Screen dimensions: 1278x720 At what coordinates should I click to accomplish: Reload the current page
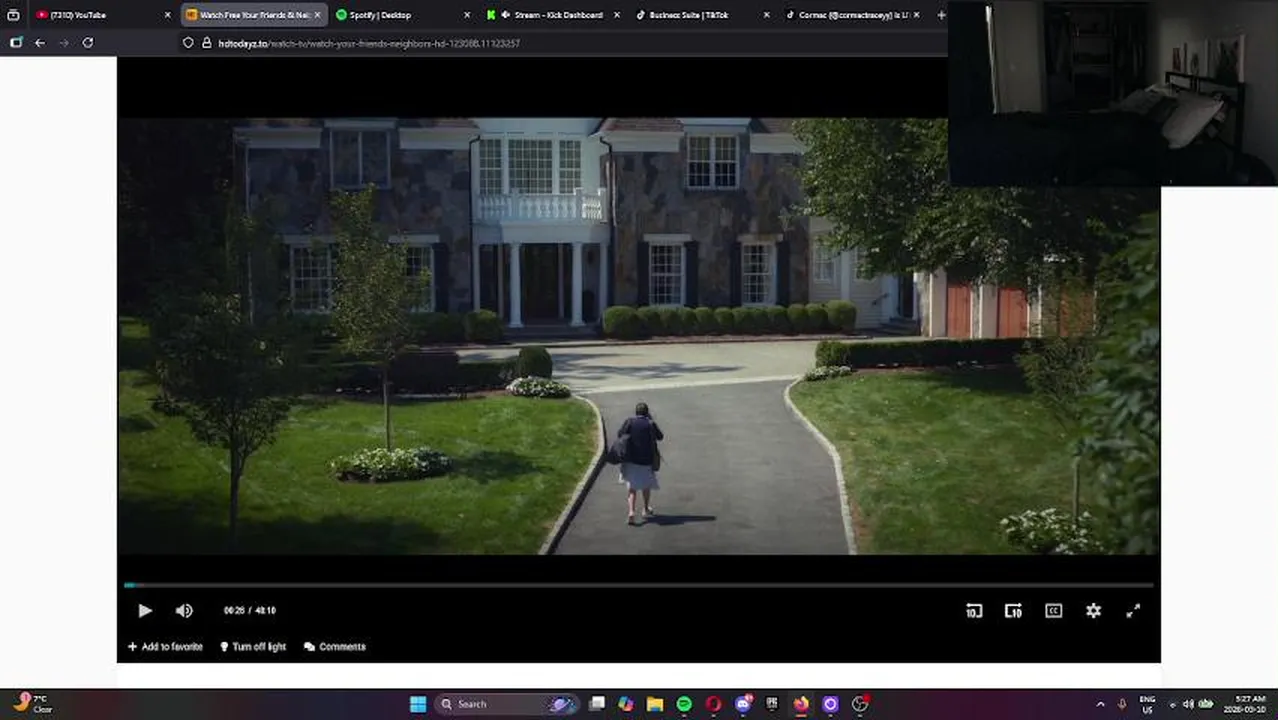click(88, 43)
